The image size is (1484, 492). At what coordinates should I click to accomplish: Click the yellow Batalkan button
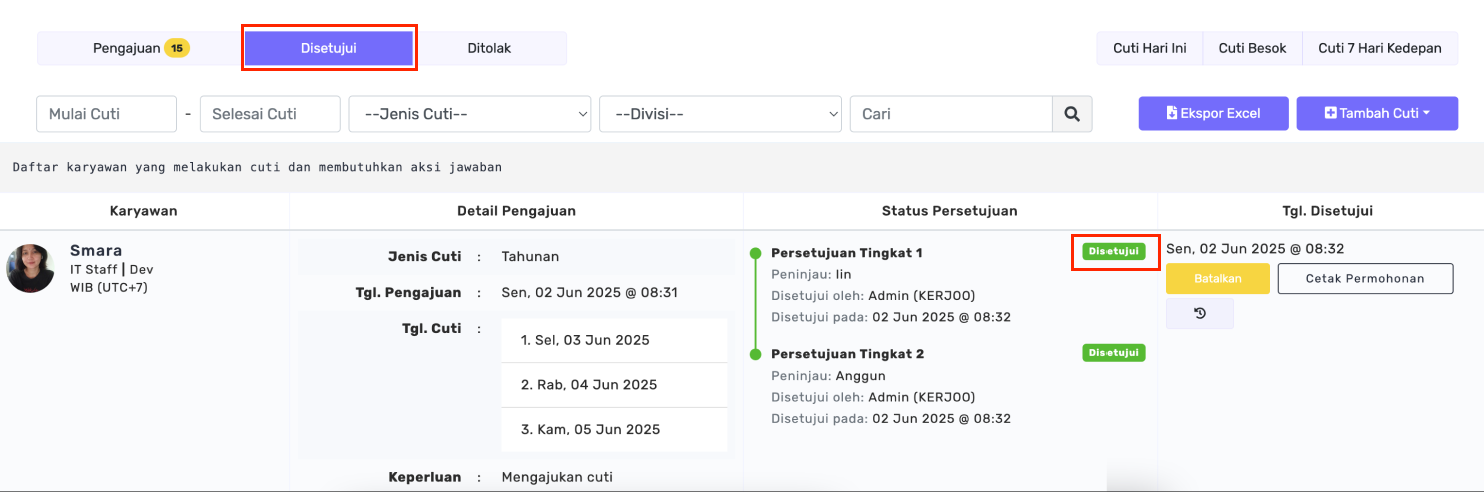click(1217, 279)
